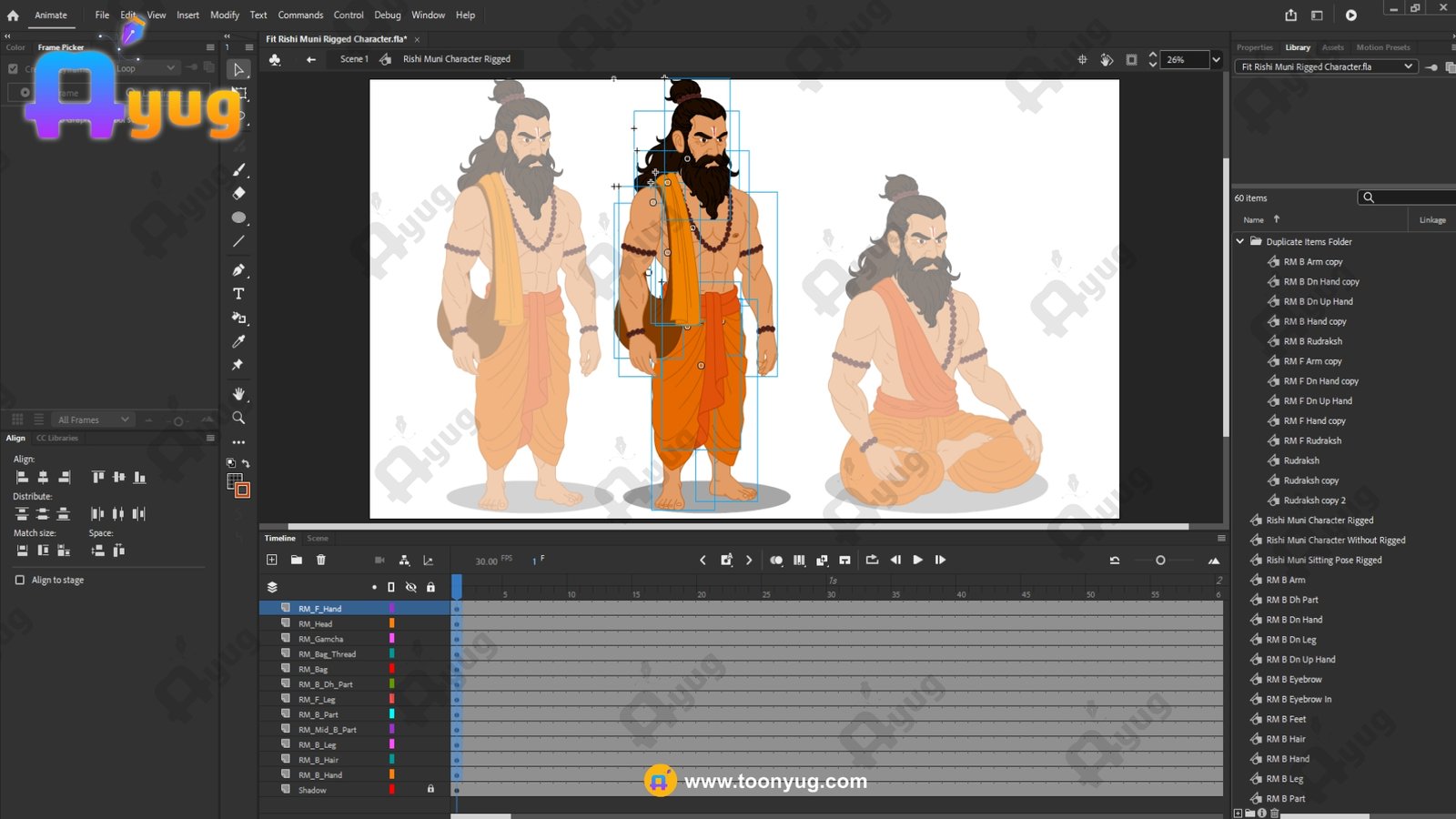Select the Eraser tool
Viewport: 1456px width, 819px height.
(x=238, y=193)
